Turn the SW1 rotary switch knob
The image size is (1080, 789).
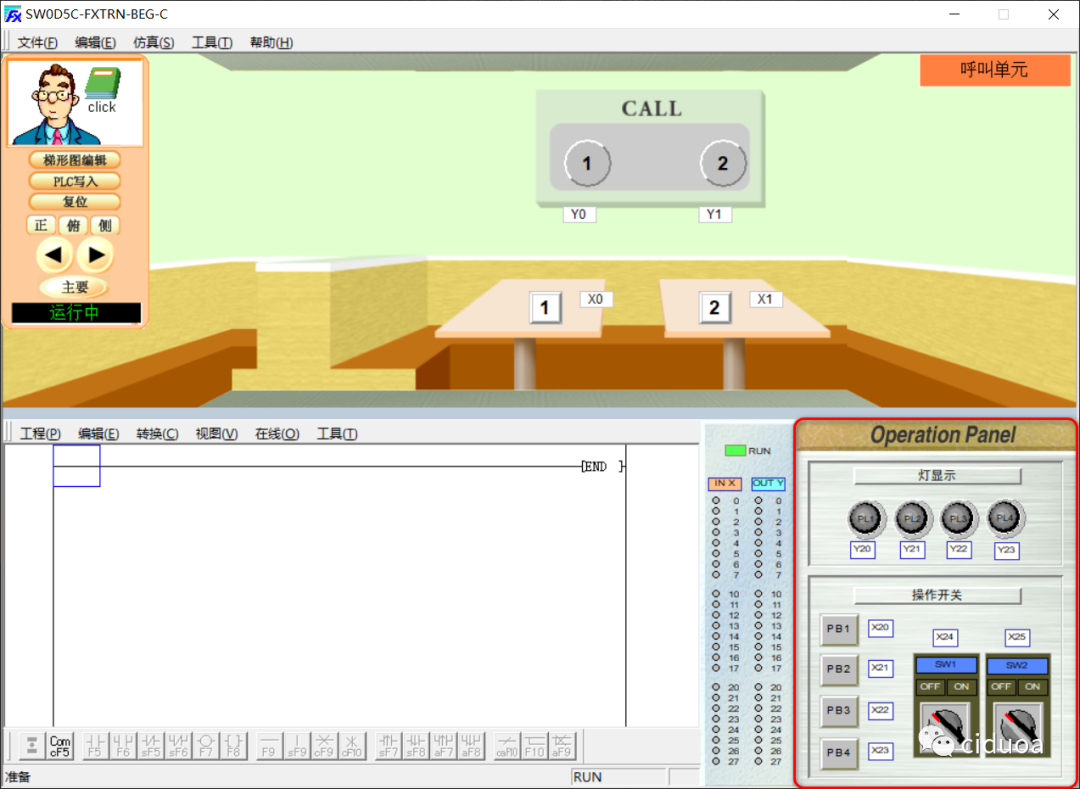[x=945, y=725]
